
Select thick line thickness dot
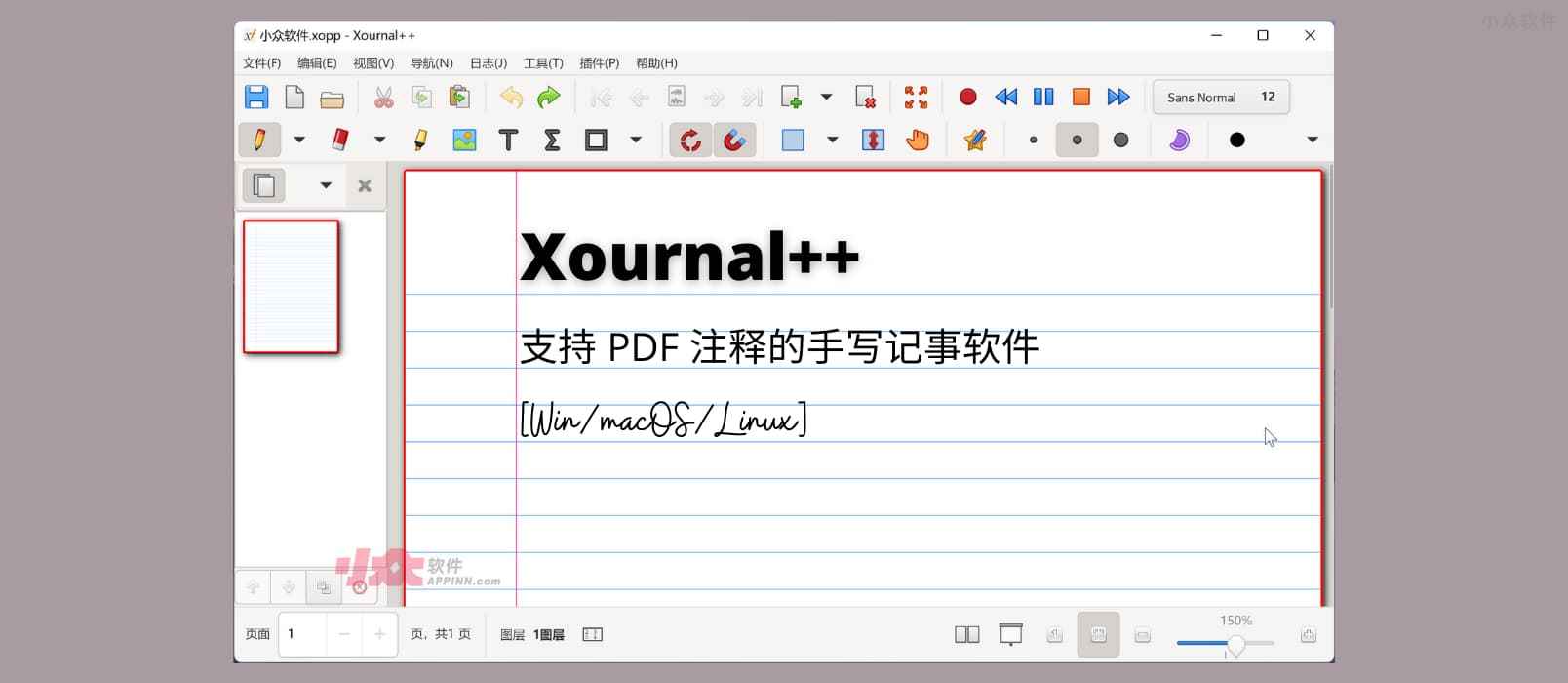pyautogui.click(x=1120, y=140)
